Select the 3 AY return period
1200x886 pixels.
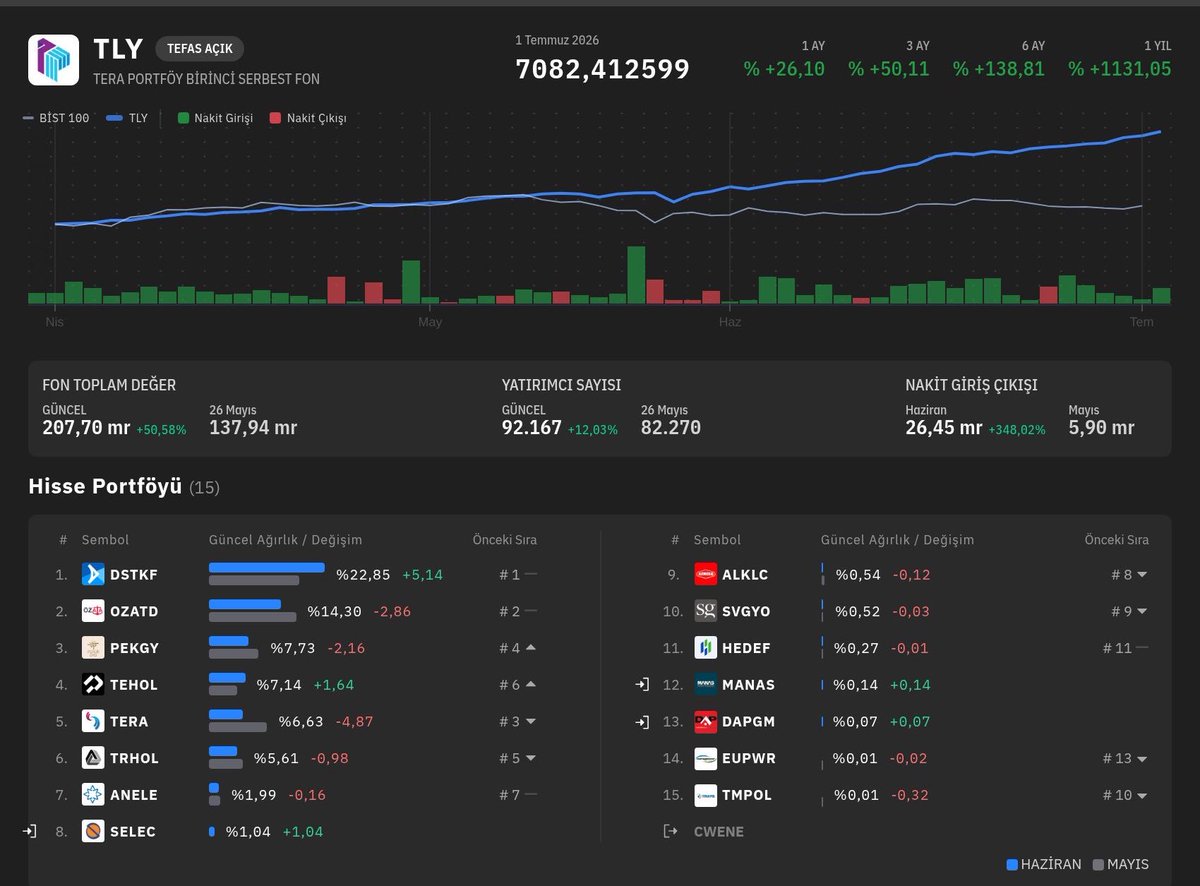[888, 60]
